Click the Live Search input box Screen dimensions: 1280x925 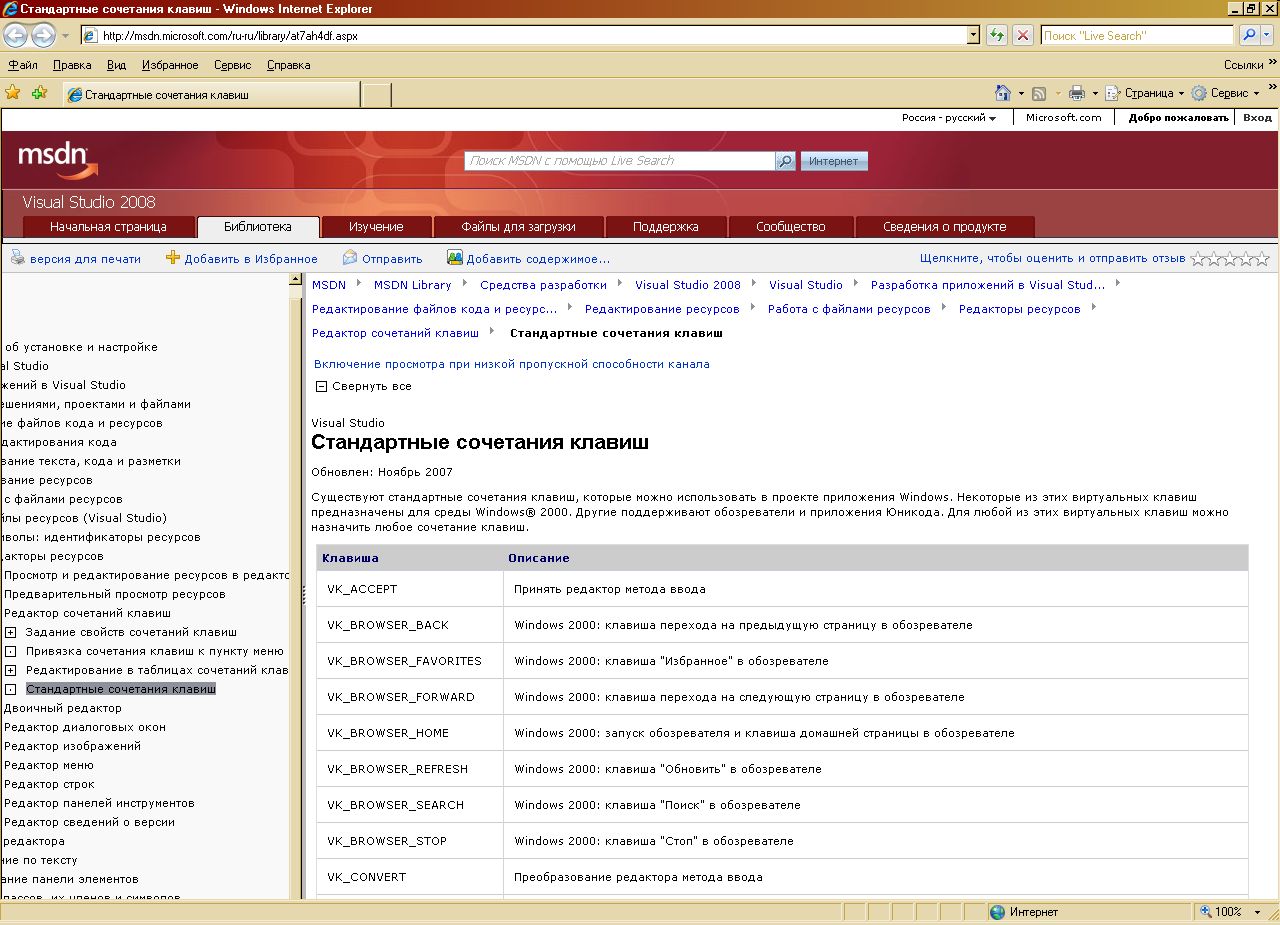[x=1137, y=35]
